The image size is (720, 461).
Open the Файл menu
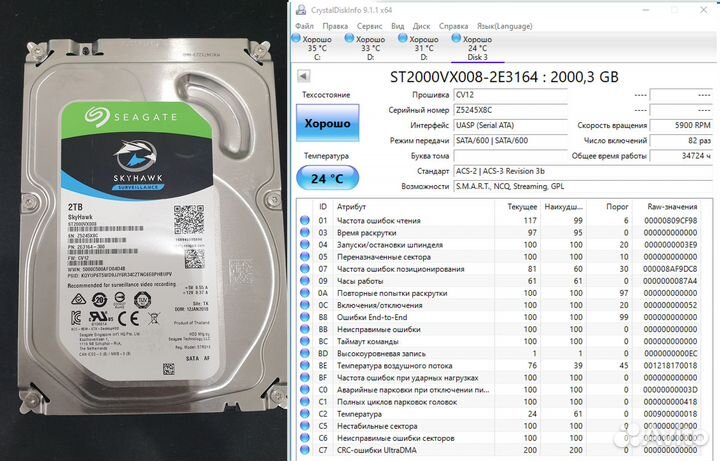tap(304, 26)
